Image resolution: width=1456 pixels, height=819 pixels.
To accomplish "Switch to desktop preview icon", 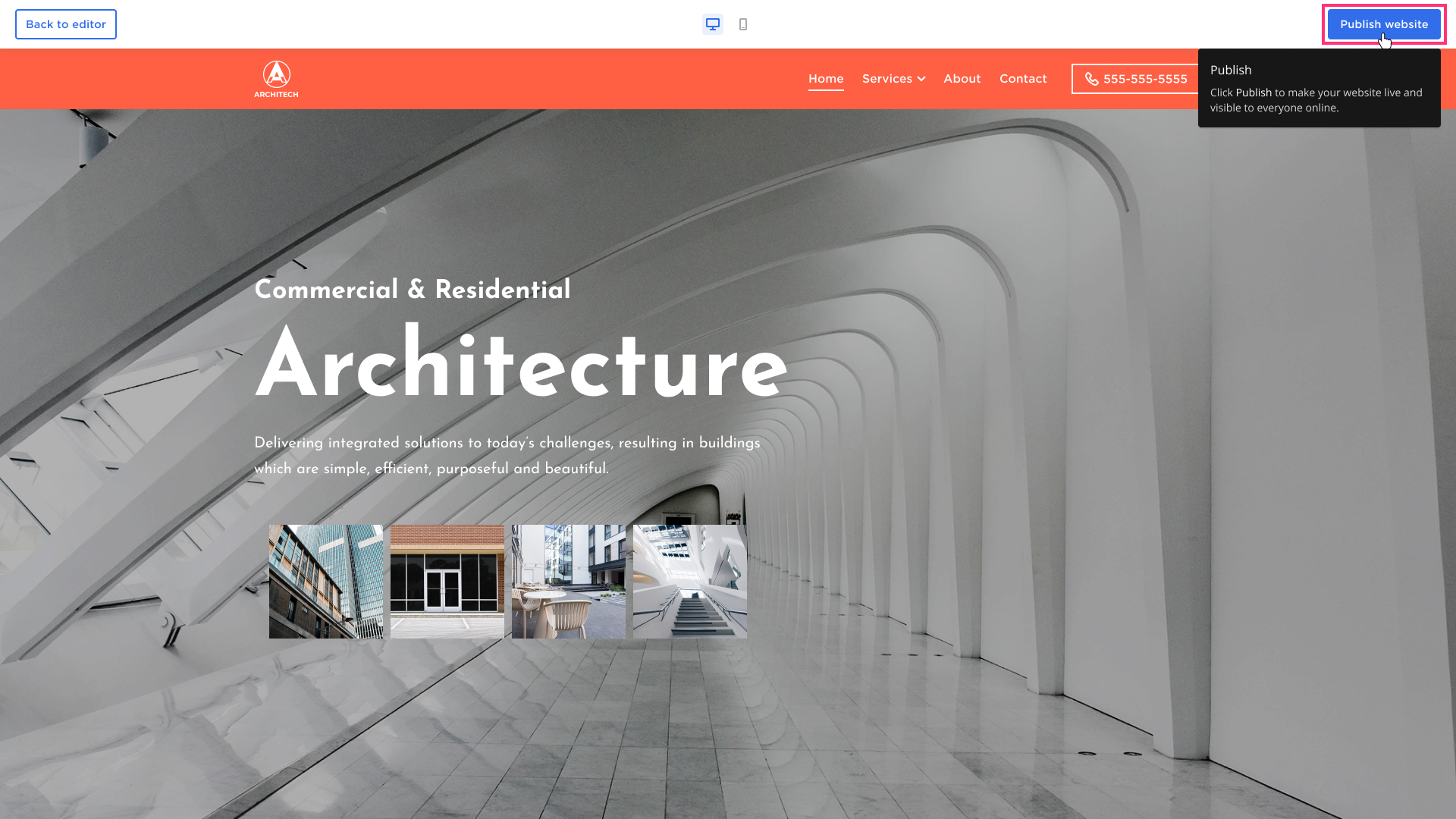I will pyautogui.click(x=712, y=24).
